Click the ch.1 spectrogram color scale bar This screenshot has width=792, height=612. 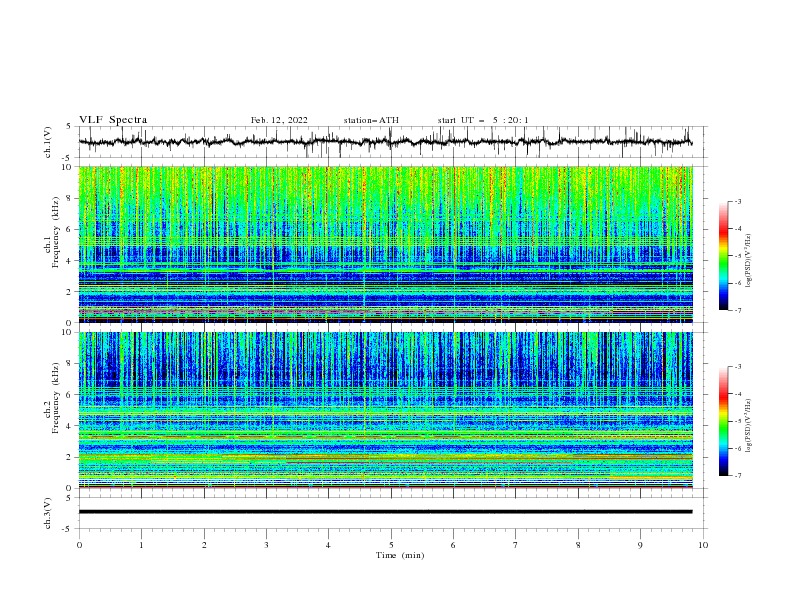[724, 256]
